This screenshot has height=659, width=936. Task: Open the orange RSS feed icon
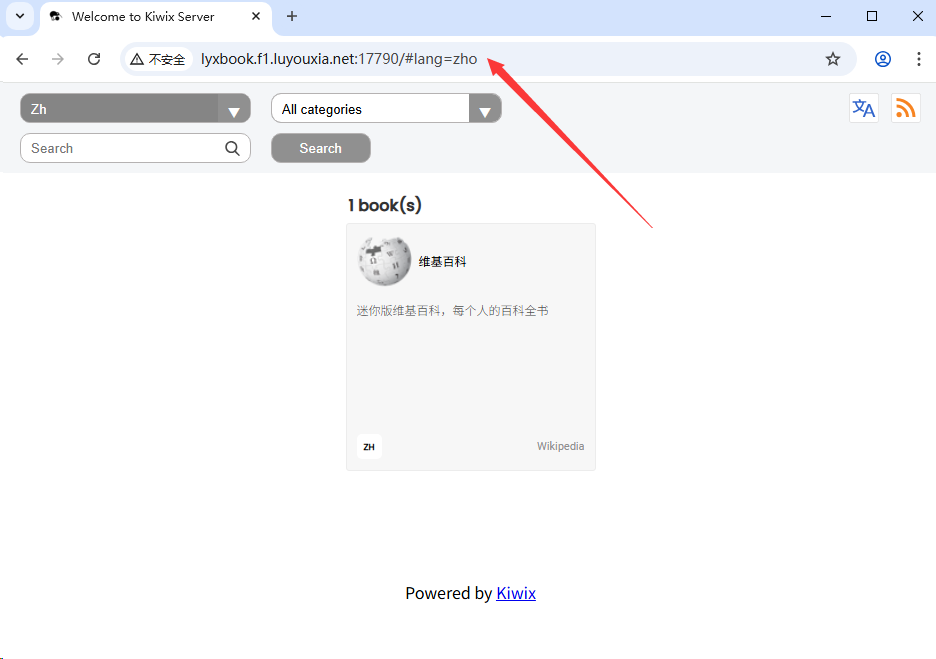(906, 108)
